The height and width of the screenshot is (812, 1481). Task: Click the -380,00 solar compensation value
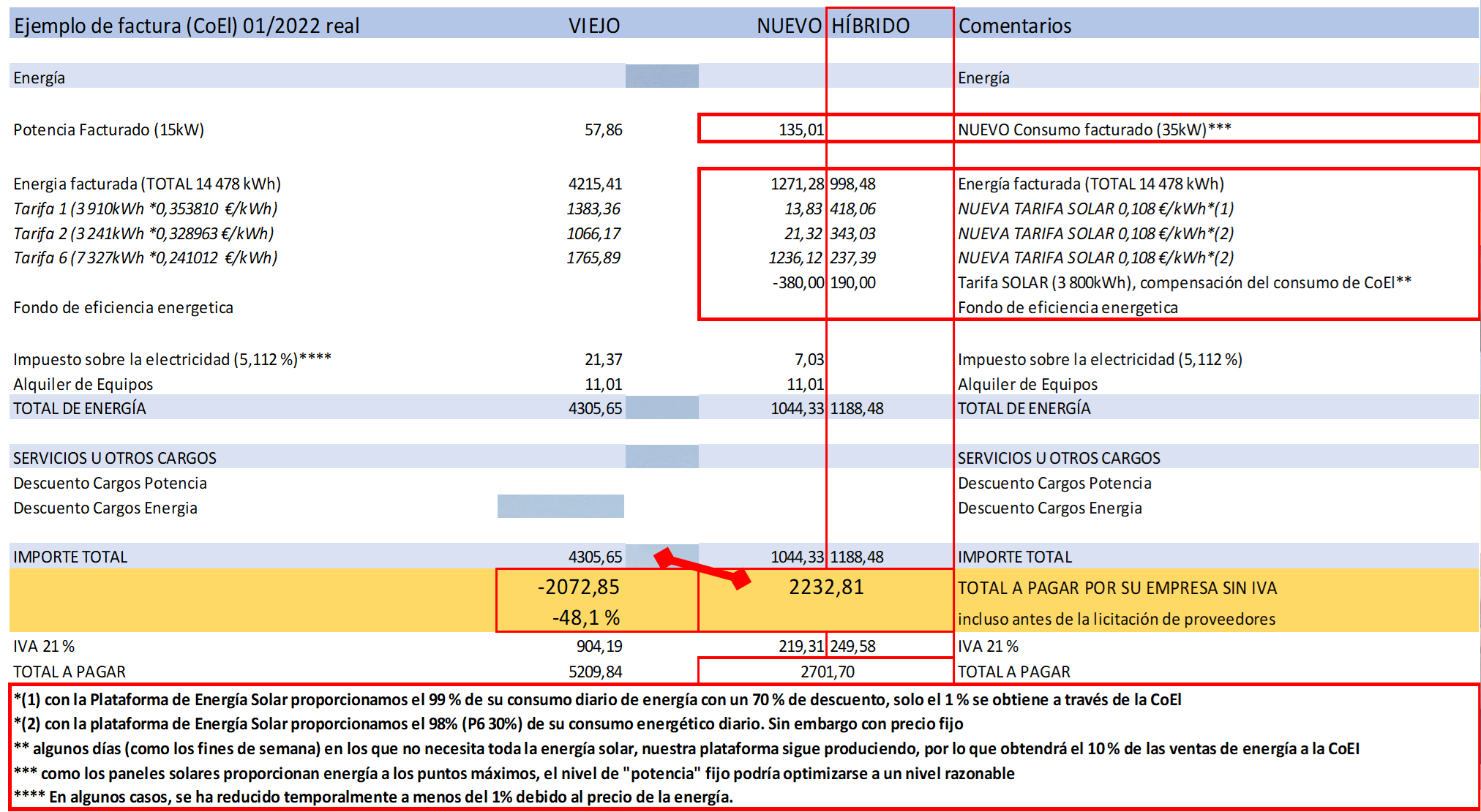click(x=798, y=282)
